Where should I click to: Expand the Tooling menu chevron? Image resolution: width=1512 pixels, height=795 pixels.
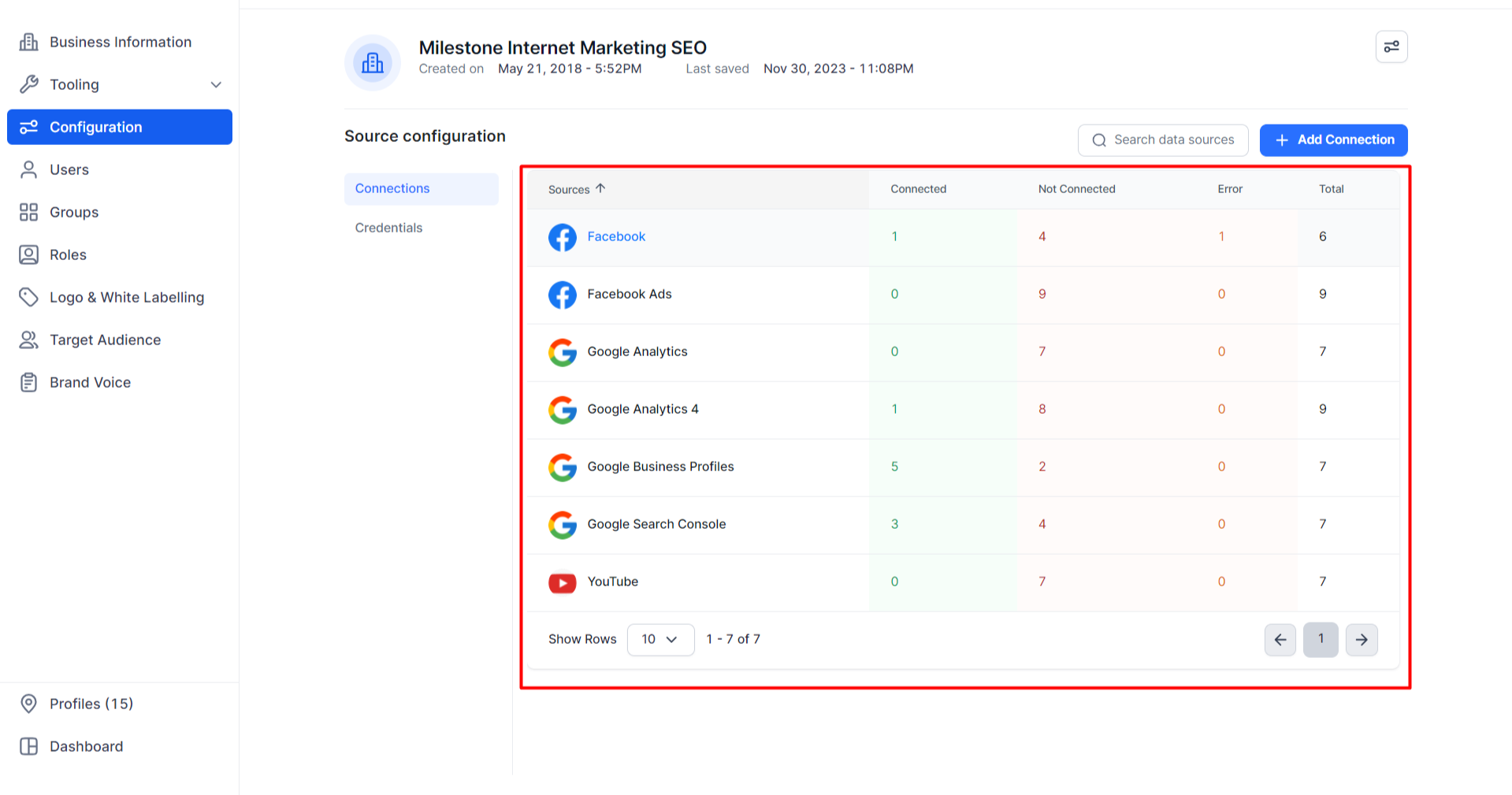point(216,84)
